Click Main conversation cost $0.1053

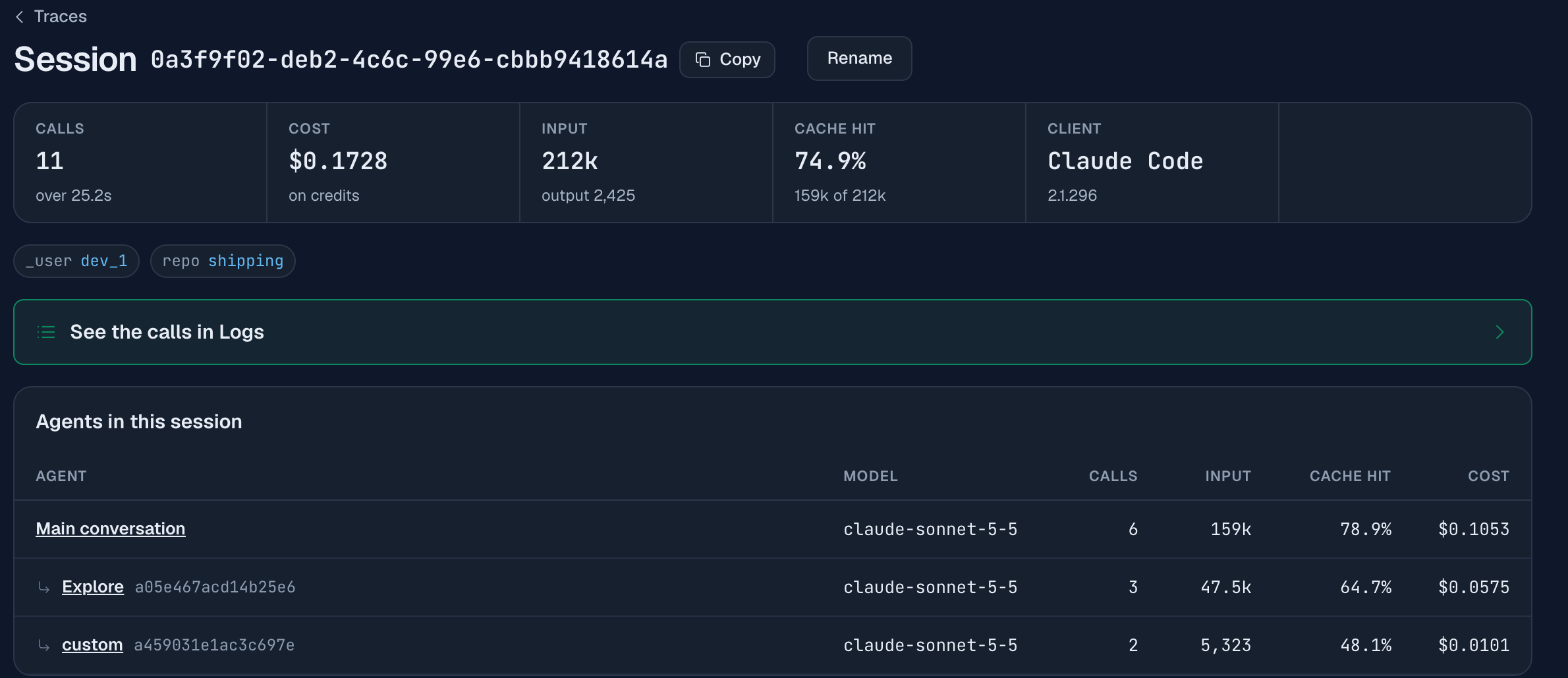click(x=1473, y=529)
